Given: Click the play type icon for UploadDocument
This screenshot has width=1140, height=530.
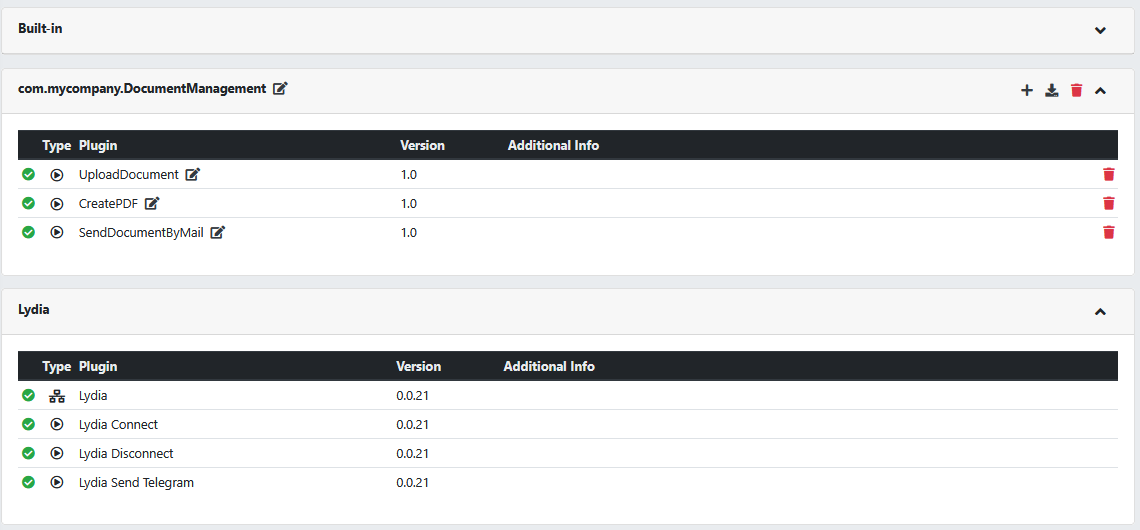Looking at the screenshot, I should (57, 174).
